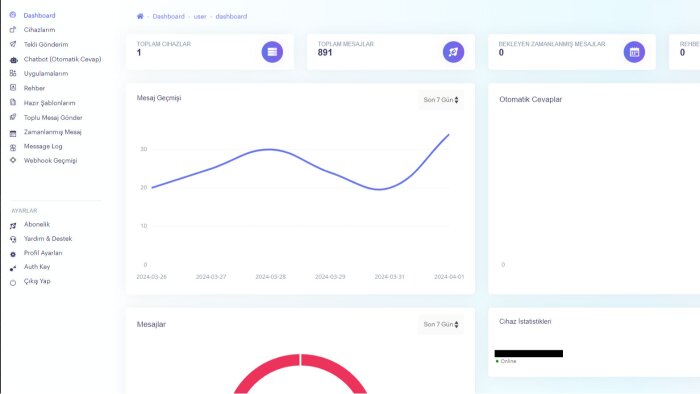This screenshot has height=394, width=700.
Task: Click the Cihazlarım sidebar icon
Action: [x=12, y=30]
